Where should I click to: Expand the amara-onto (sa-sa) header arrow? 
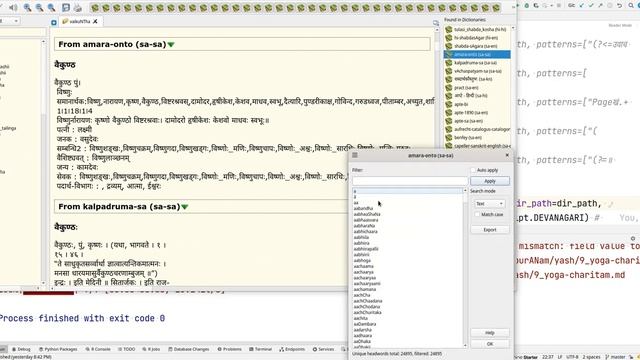pos(171,44)
